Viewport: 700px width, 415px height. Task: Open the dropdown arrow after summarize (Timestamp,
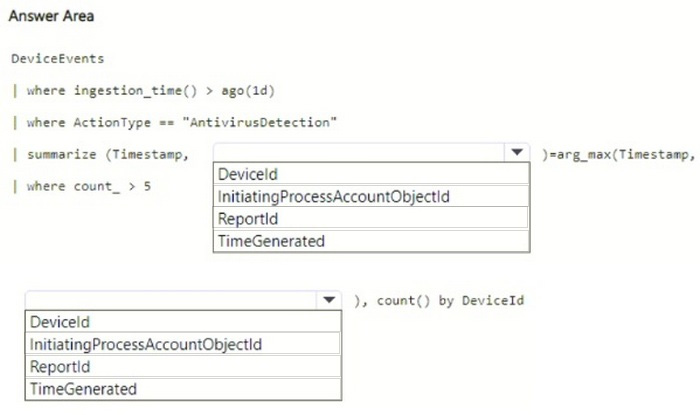[x=517, y=153]
